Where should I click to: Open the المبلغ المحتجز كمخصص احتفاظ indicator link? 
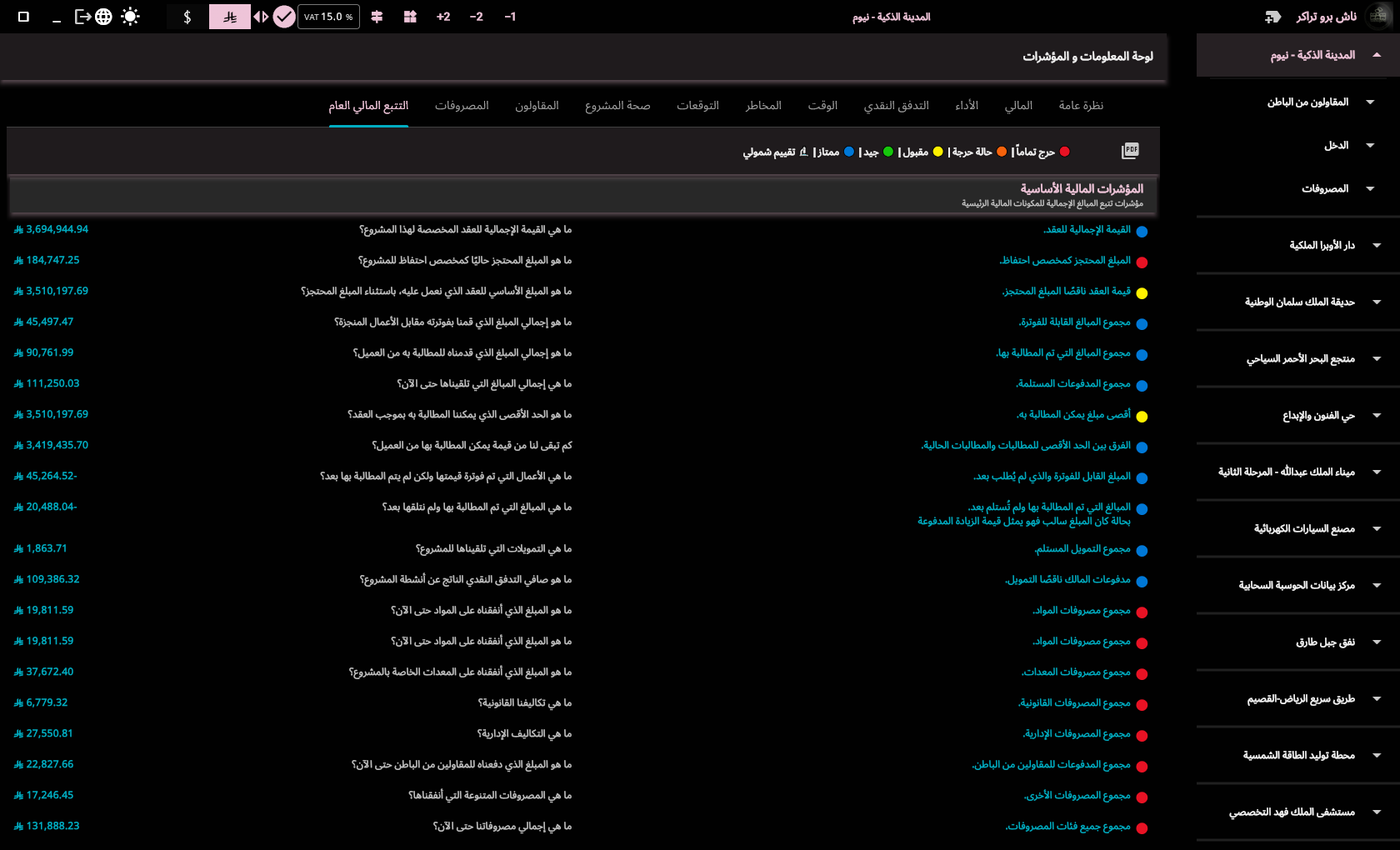click(1065, 260)
